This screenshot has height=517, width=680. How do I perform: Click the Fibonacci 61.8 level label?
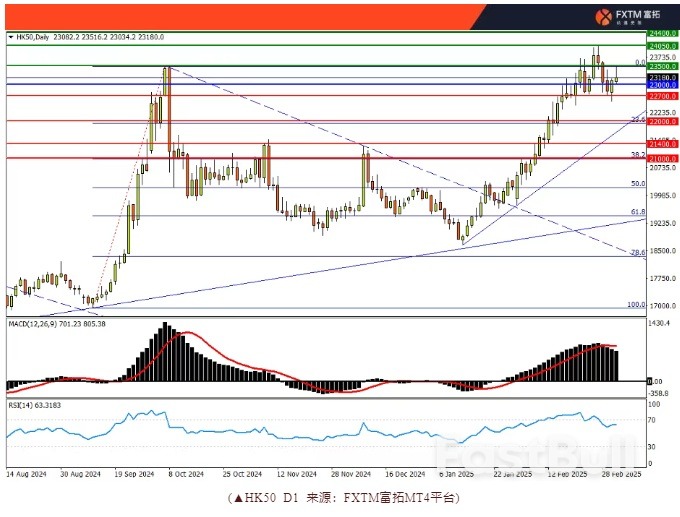[637, 213]
